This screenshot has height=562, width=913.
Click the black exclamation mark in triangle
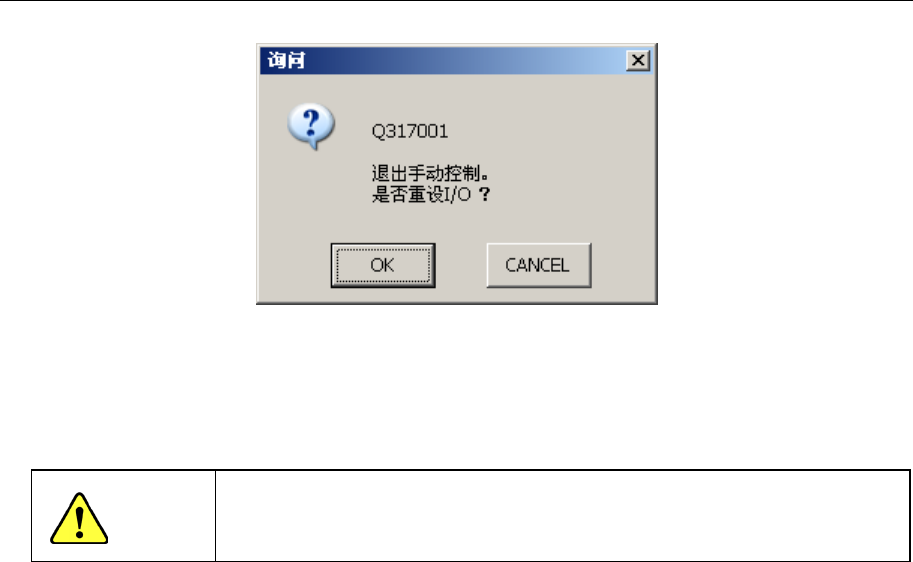79,521
